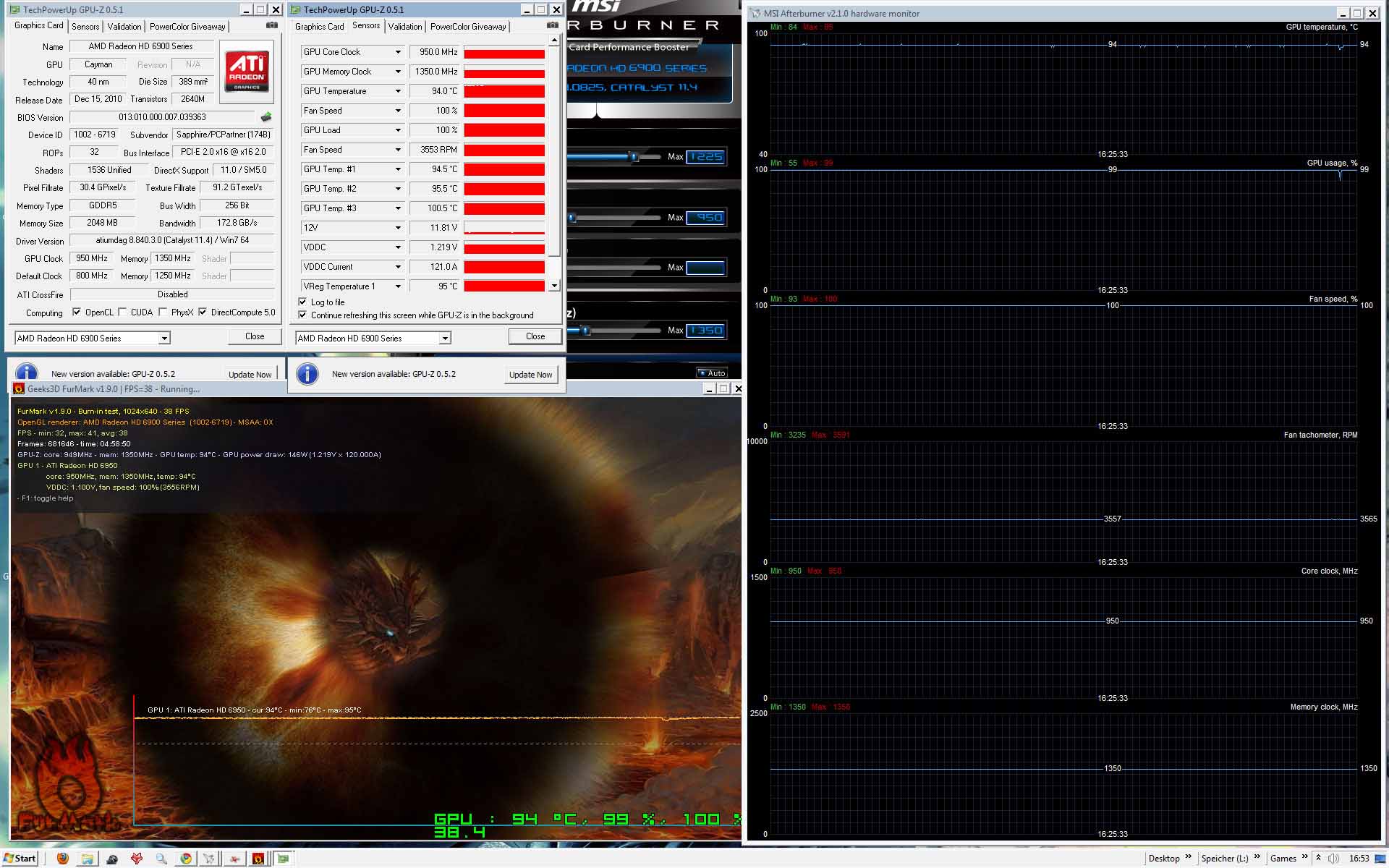1389x868 pixels.
Task: Enable the Log to file checkbox
Action: tap(302, 302)
